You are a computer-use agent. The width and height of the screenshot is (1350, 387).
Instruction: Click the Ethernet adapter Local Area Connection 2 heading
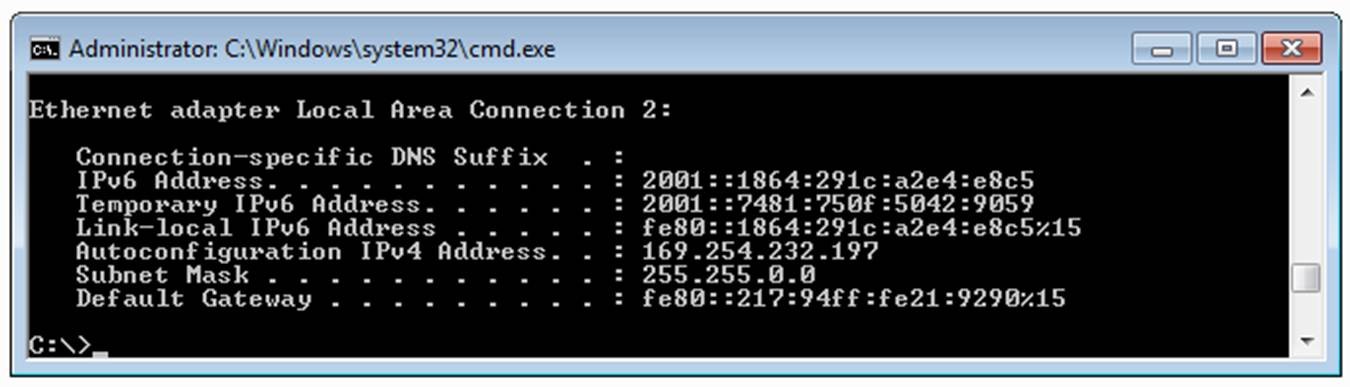(x=350, y=110)
